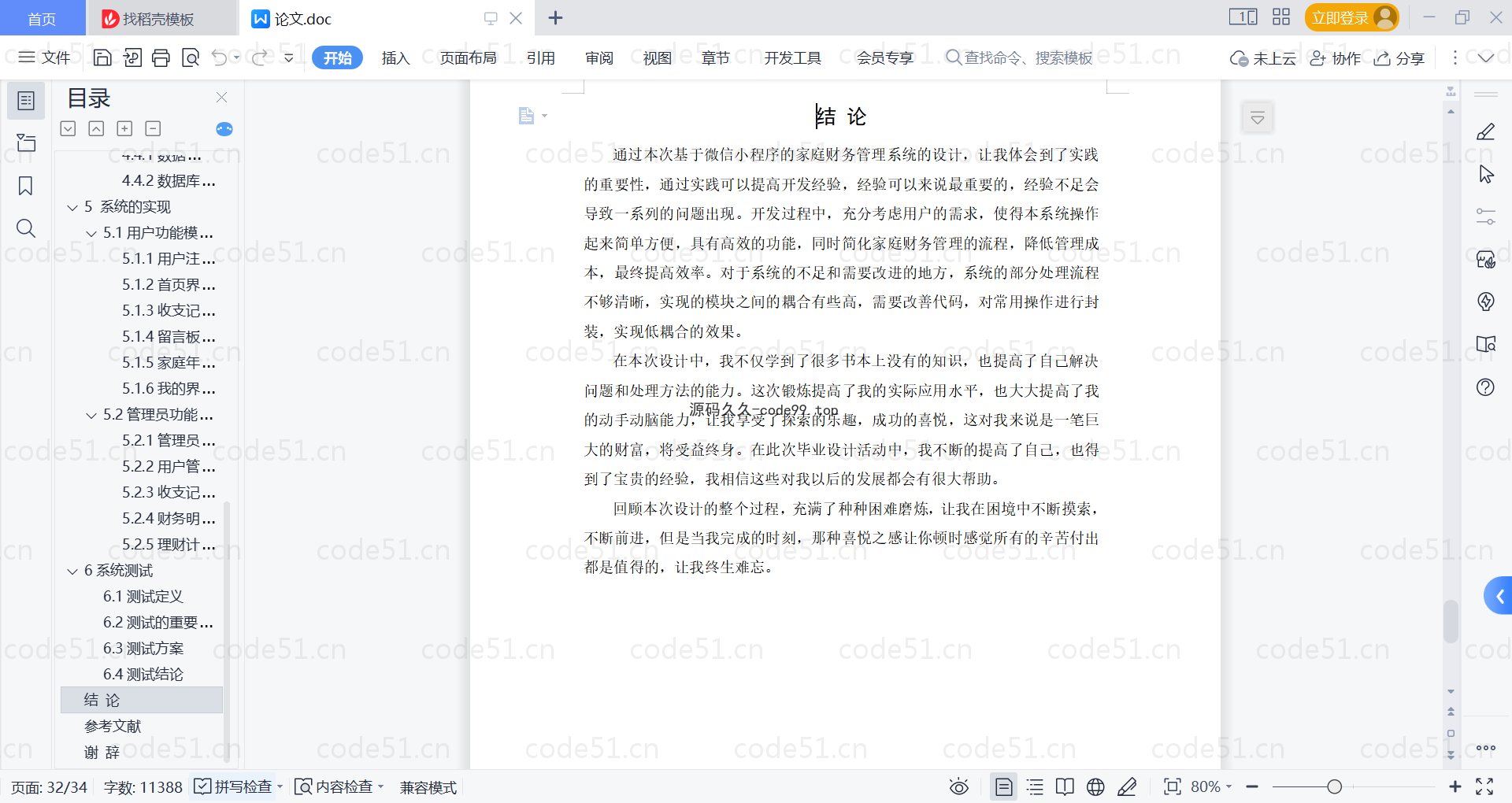The width and height of the screenshot is (1512, 803).
Task: Close the 目录 navigation pane
Action: click(x=221, y=98)
